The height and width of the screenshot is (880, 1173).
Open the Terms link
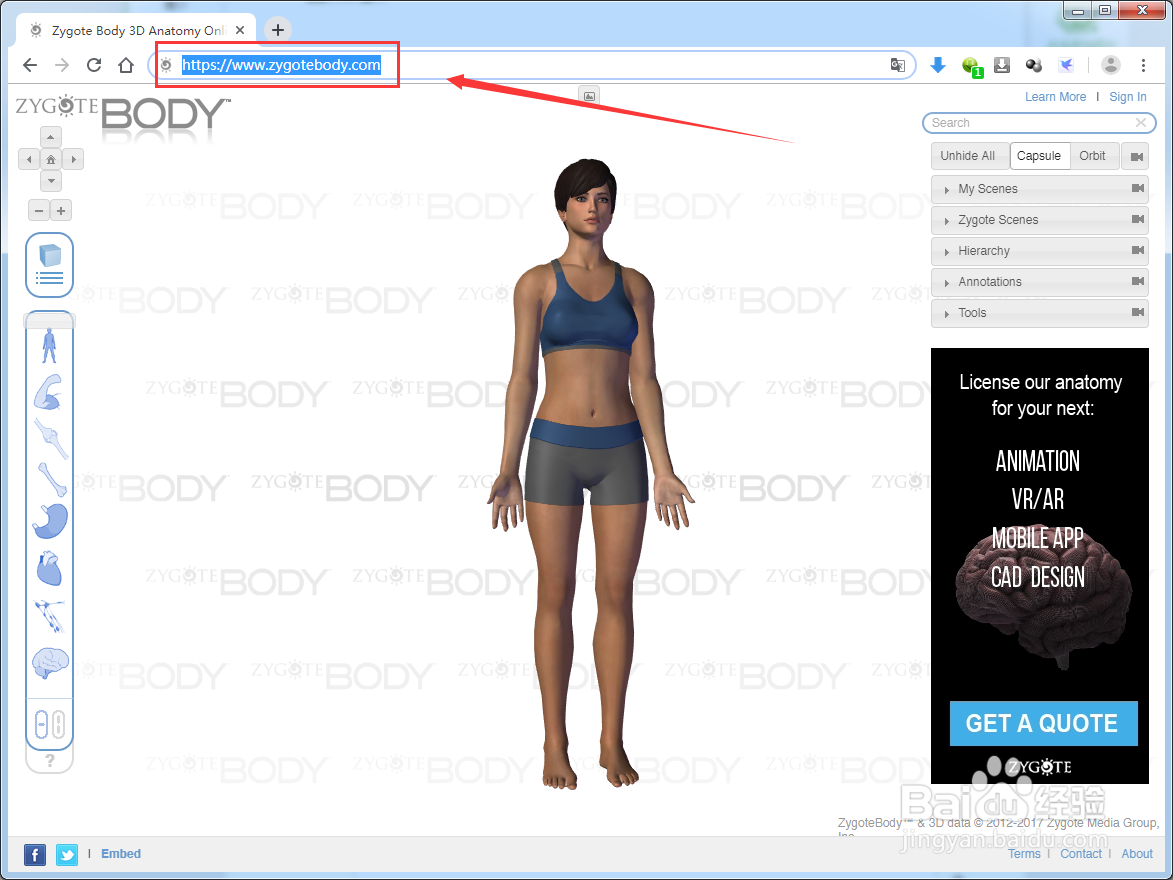click(x=1023, y=854)
